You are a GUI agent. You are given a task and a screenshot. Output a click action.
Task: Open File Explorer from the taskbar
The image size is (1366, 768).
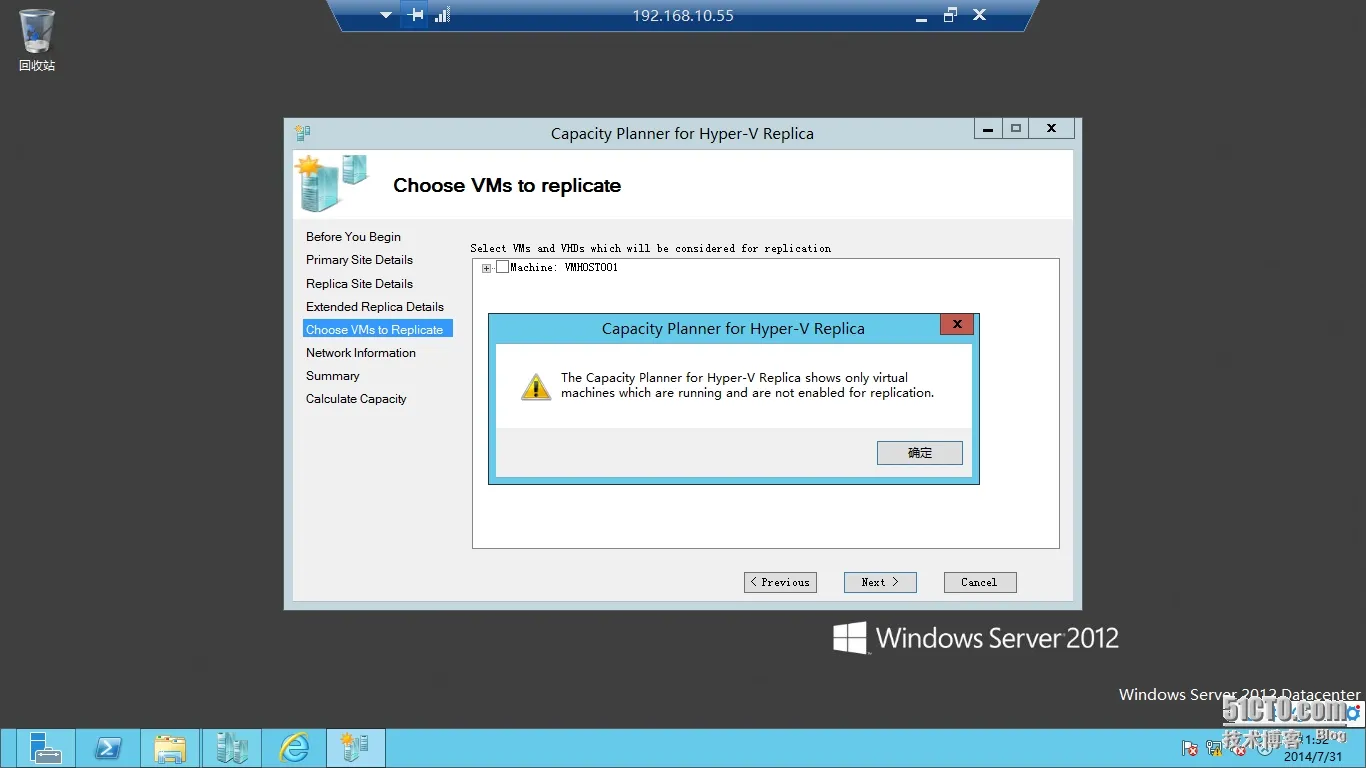click(170, 748)
